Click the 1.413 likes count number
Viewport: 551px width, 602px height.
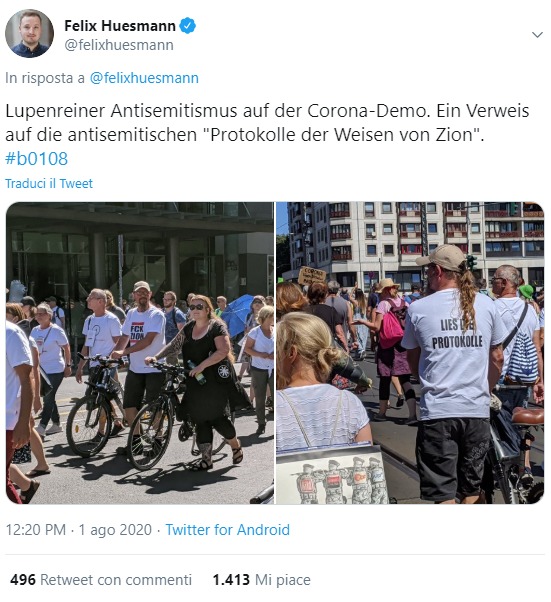[x=231, y=580]
